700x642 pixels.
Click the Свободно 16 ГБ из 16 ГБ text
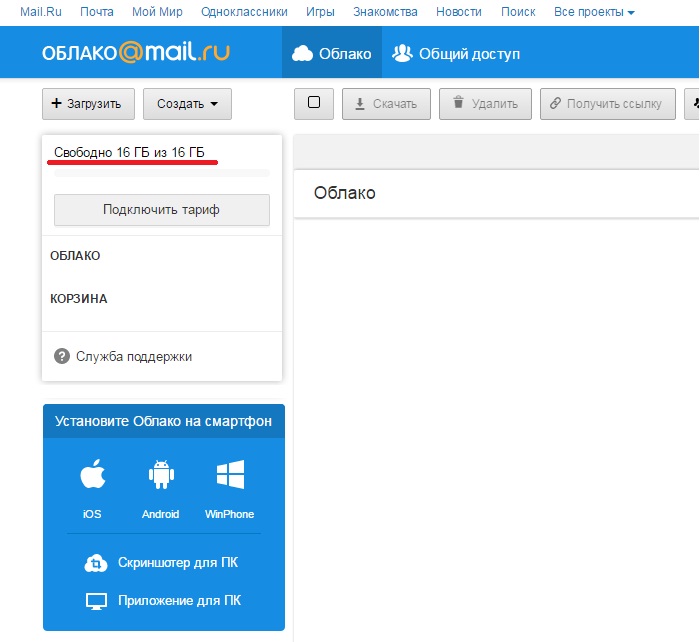(129, 152)
